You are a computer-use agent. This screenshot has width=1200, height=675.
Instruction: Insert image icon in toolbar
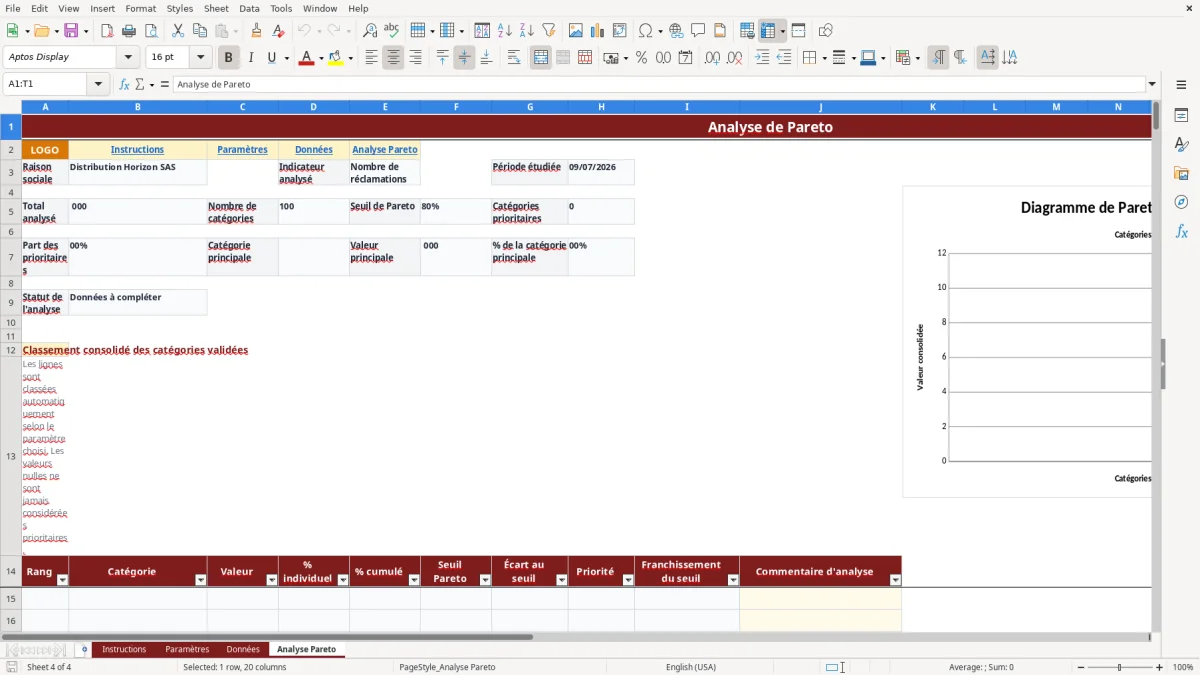point(576,31)
